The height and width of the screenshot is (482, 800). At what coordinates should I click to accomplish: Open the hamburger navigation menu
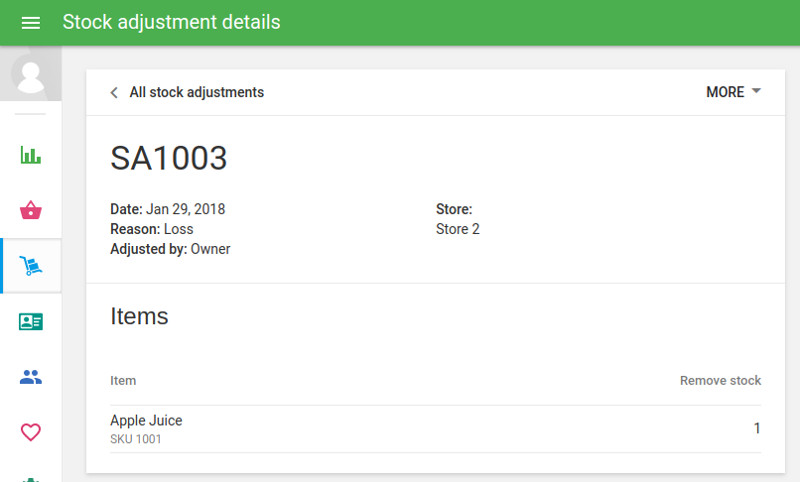pos(31,22)
